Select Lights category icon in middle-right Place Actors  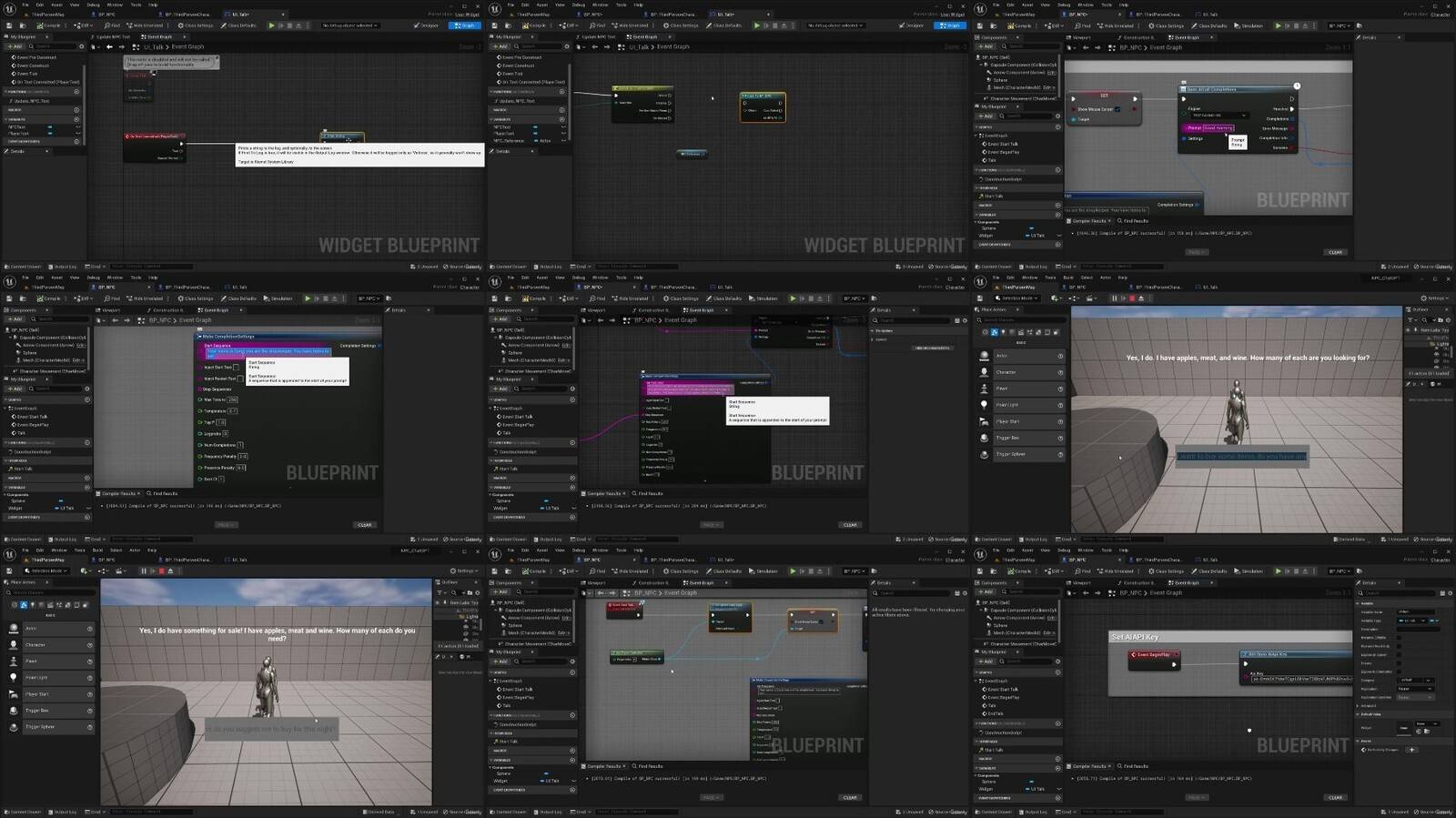1003,332
